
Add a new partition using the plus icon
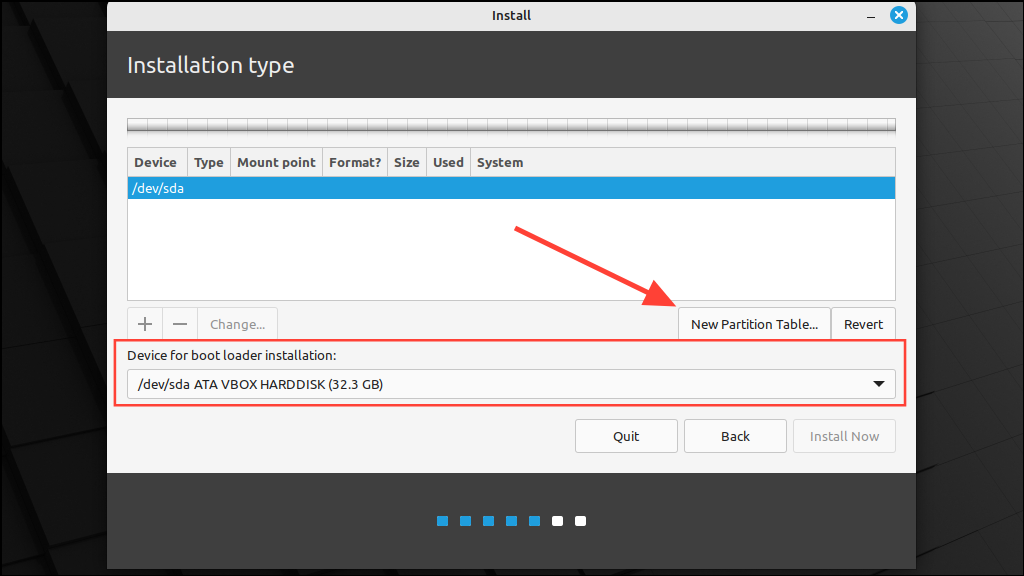pos(144,323)
